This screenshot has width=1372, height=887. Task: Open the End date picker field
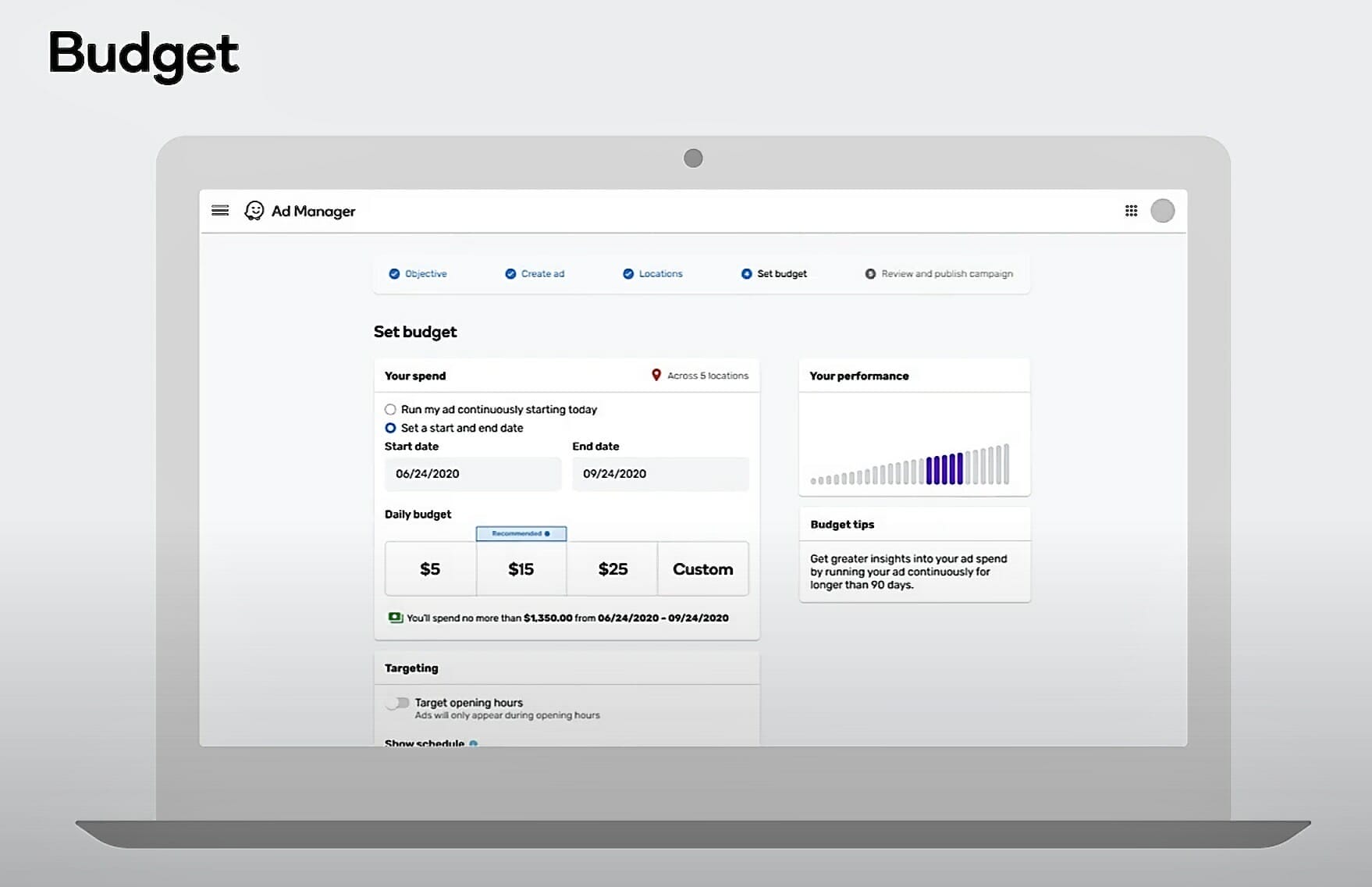pyautogui.click(x=659, y=474)
